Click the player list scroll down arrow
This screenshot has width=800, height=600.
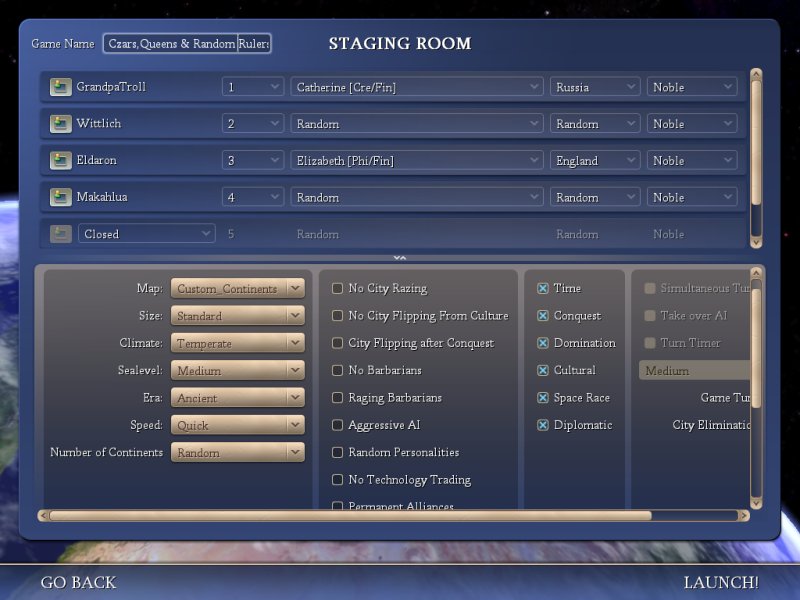coord(756,241)
